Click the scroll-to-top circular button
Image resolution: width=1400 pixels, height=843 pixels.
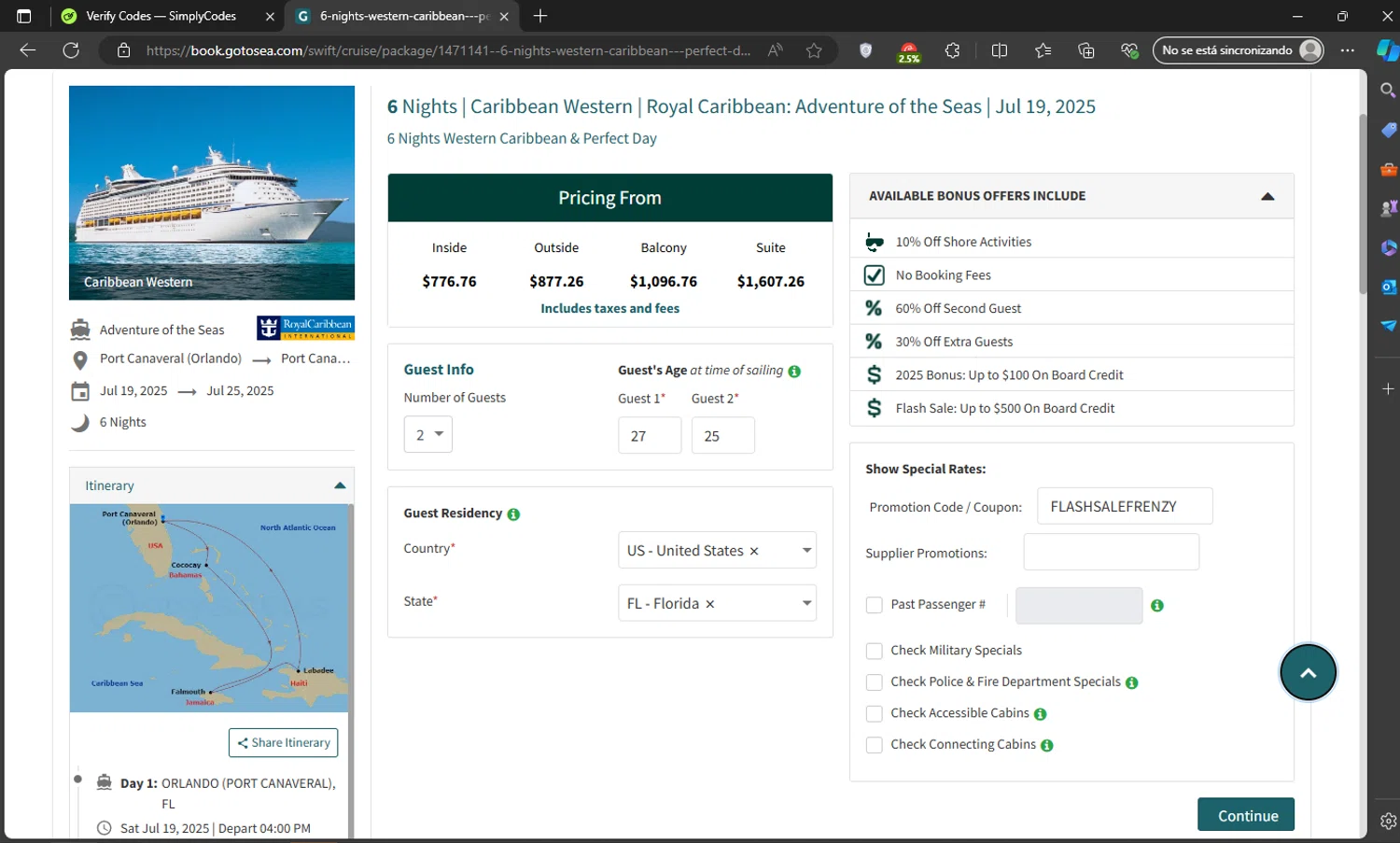coord(1308,672)
